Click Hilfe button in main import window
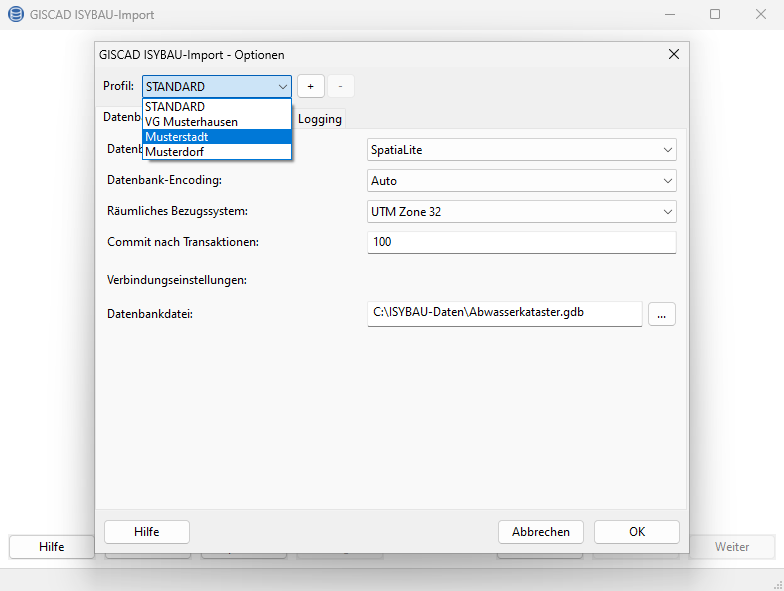 tap(52, 546)
